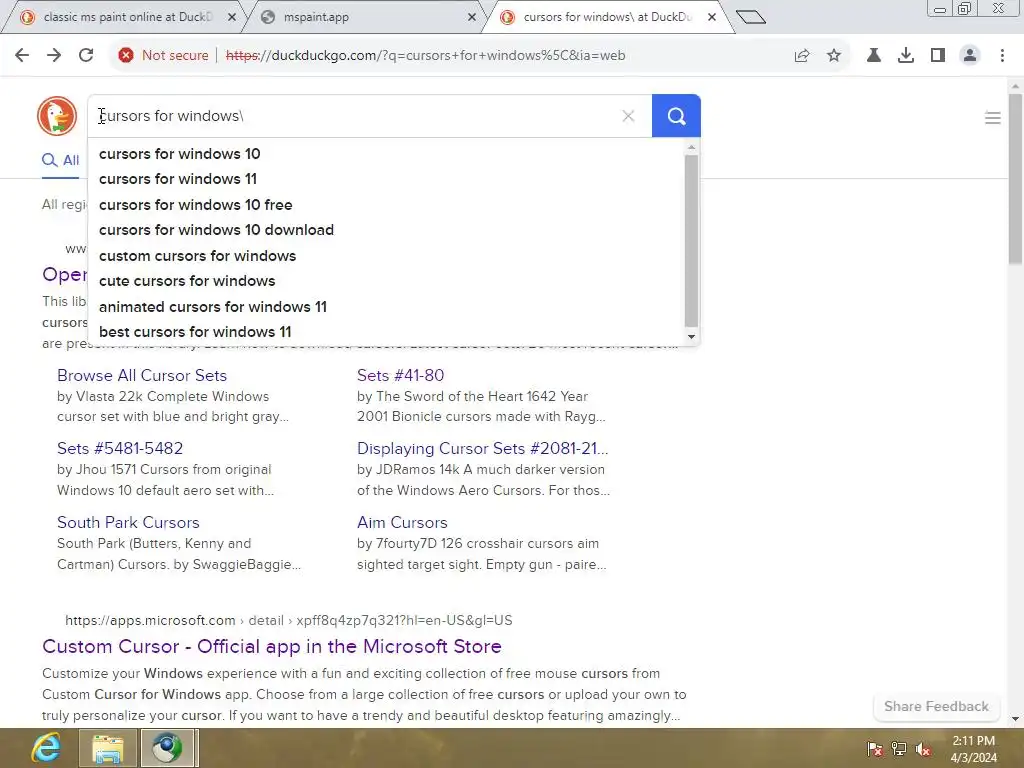Select suggestion 'custom cursors for windows'
1024x768 pixels.
[x=197, y=256]
